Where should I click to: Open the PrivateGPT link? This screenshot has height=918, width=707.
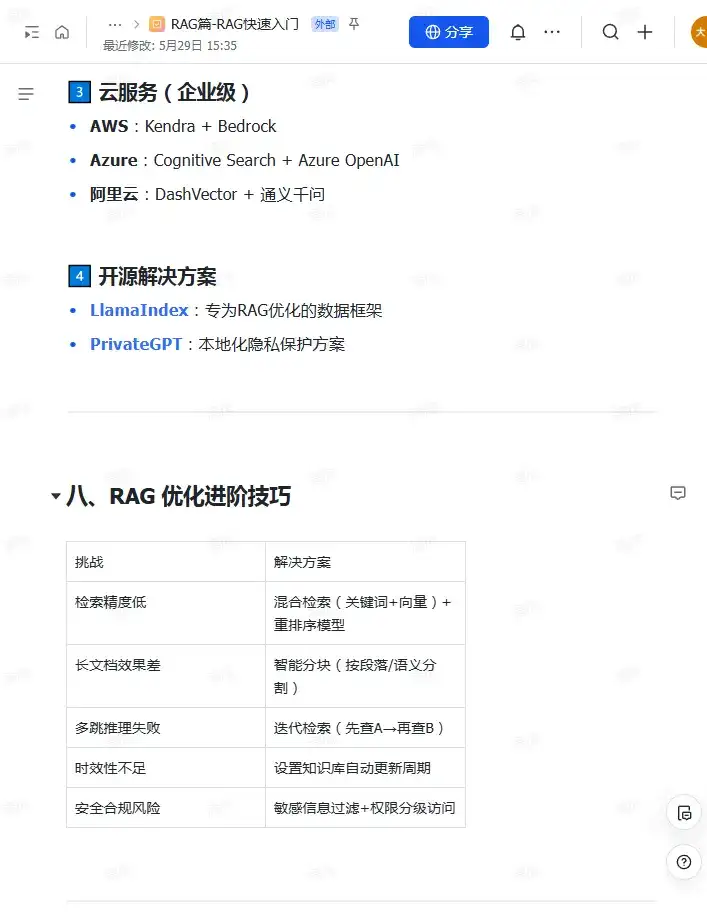click(x=136, y=344)
